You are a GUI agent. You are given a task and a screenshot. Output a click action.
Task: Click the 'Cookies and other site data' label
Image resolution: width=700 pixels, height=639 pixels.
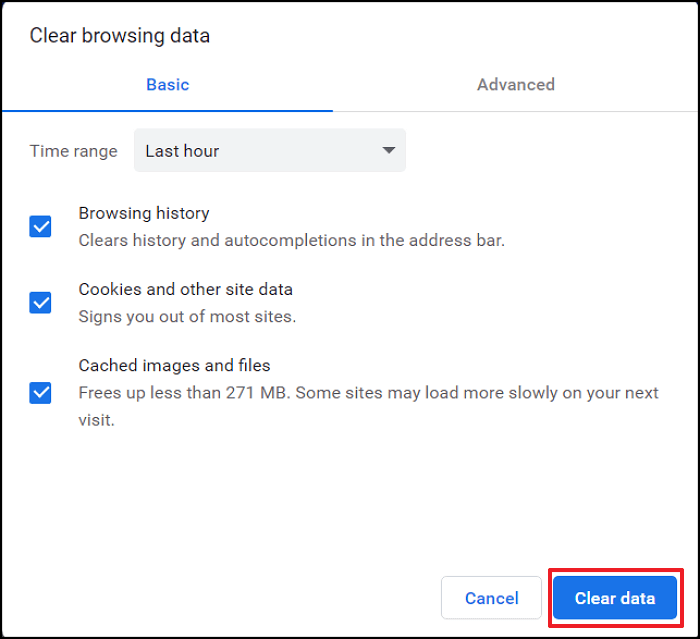185,289
